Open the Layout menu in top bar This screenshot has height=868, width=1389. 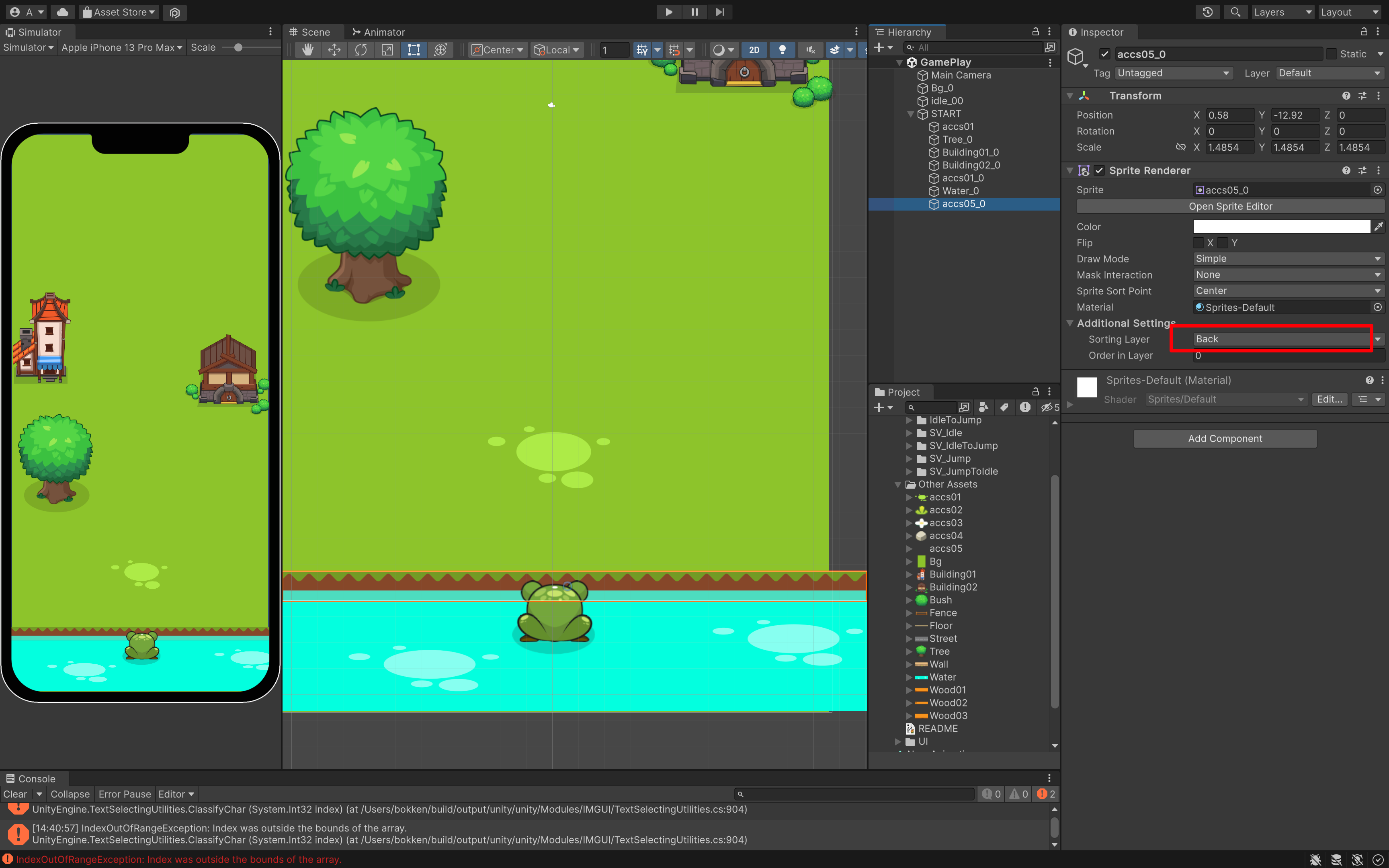[1349, 12]
